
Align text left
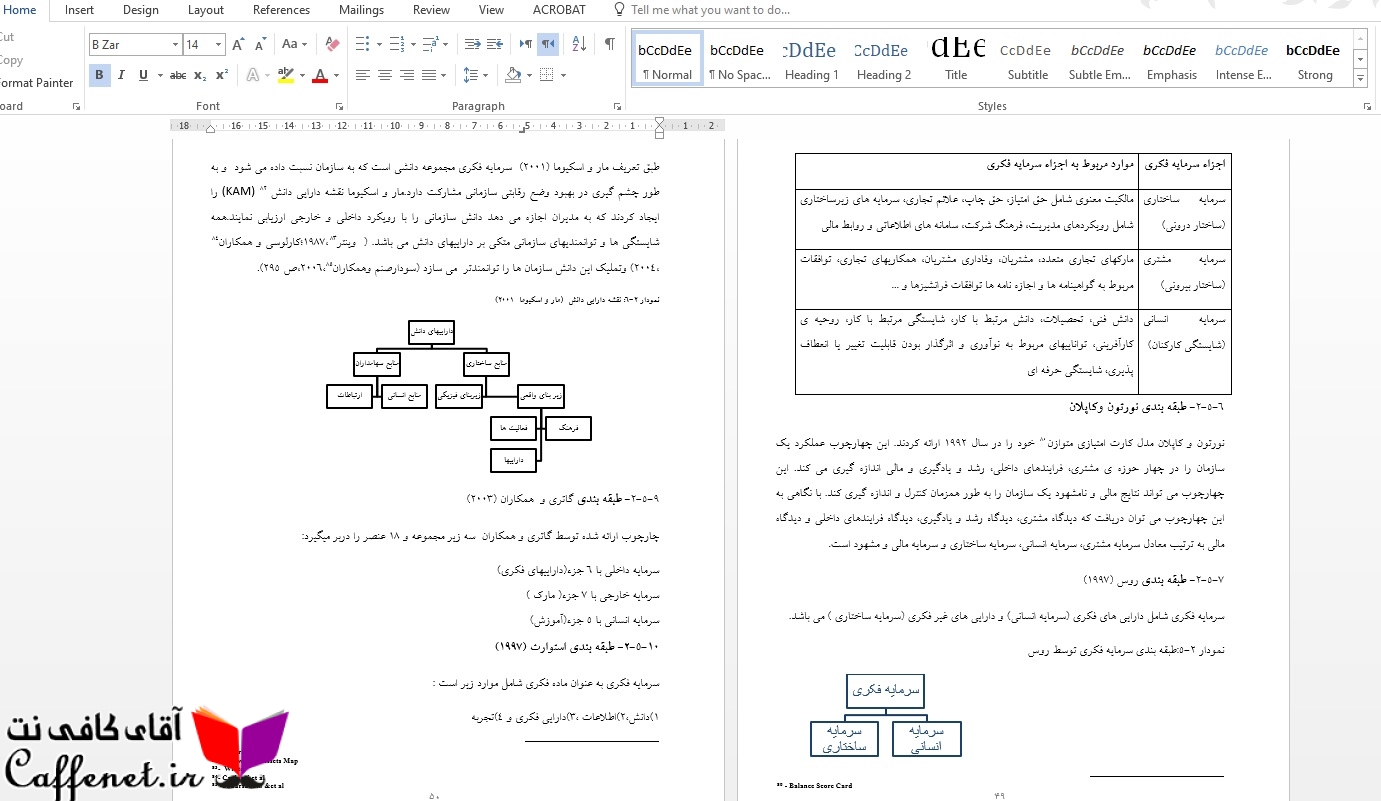pyautogui.click(x=362, y=75)
